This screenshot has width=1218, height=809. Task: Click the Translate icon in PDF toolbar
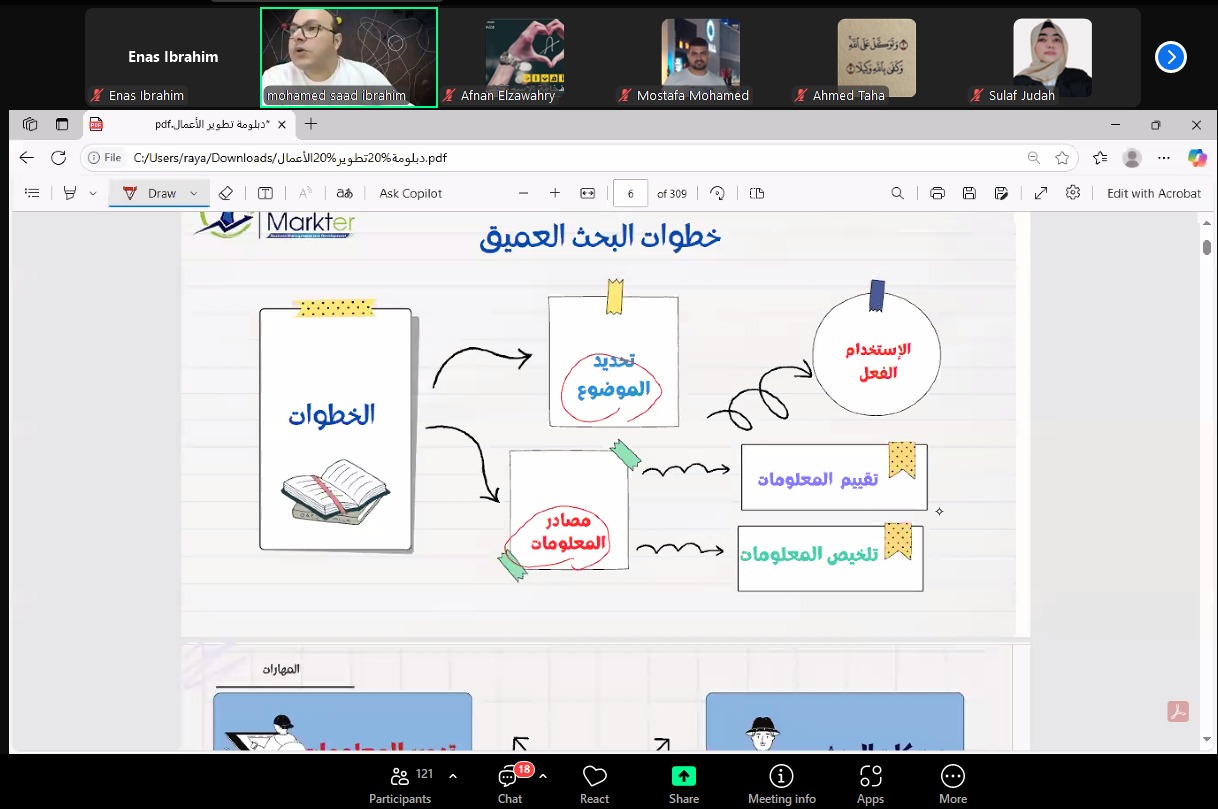click(344, 193)
